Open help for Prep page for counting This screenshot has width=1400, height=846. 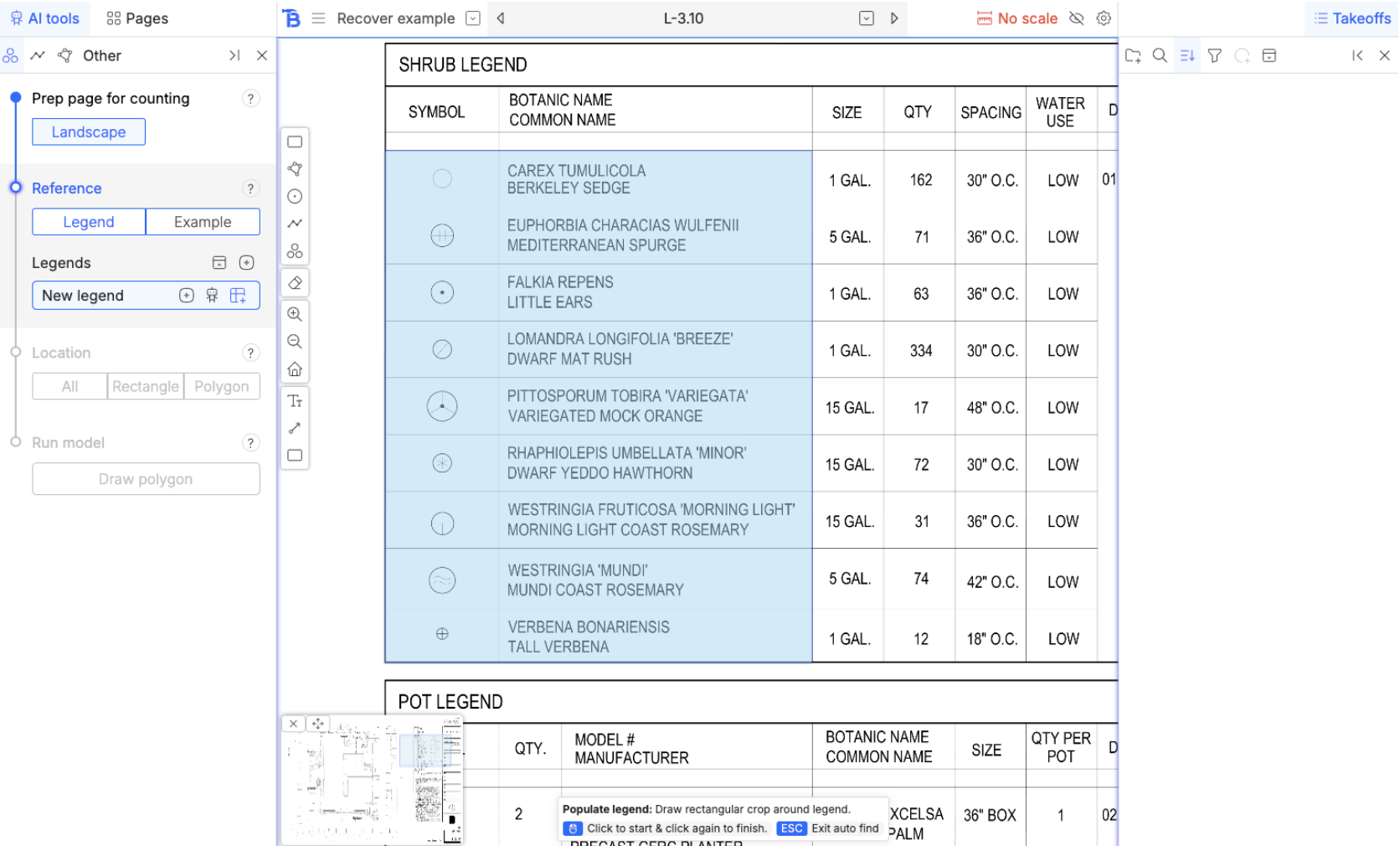250,98
